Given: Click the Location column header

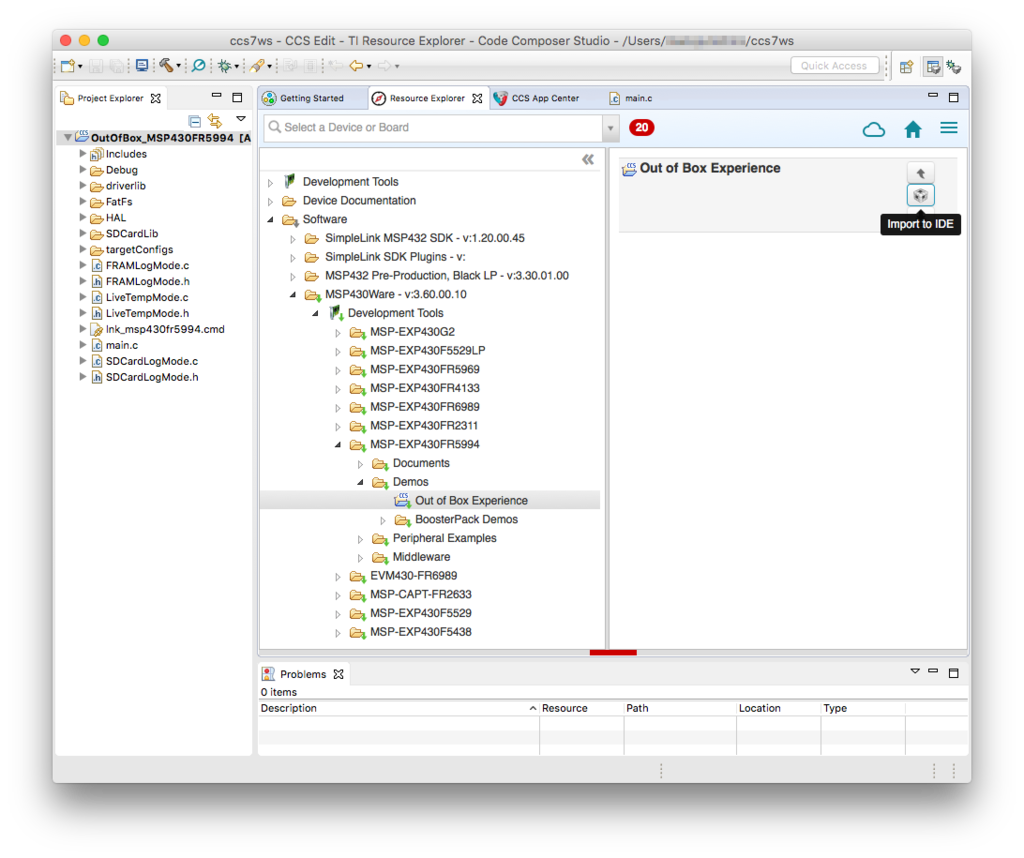Looking at the screenshot, I should click(778, 708).
